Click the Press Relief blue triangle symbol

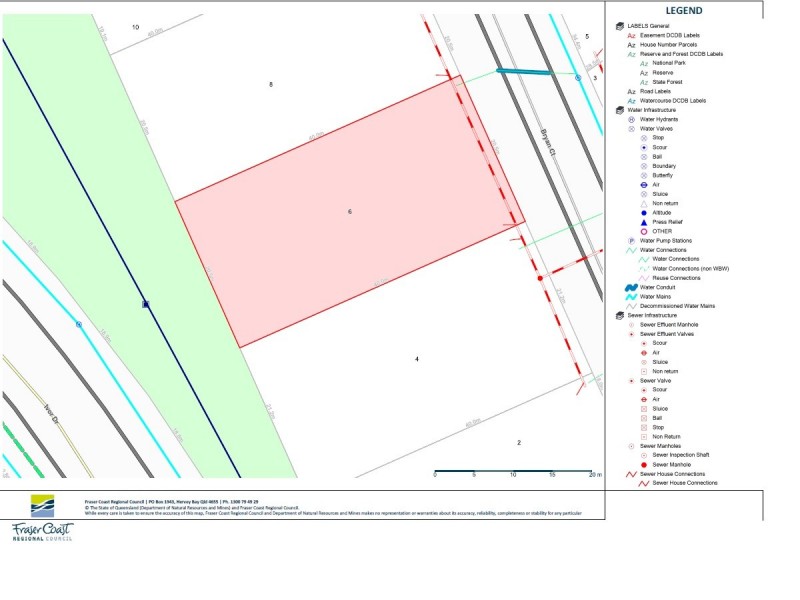click(x=644, y=222)
